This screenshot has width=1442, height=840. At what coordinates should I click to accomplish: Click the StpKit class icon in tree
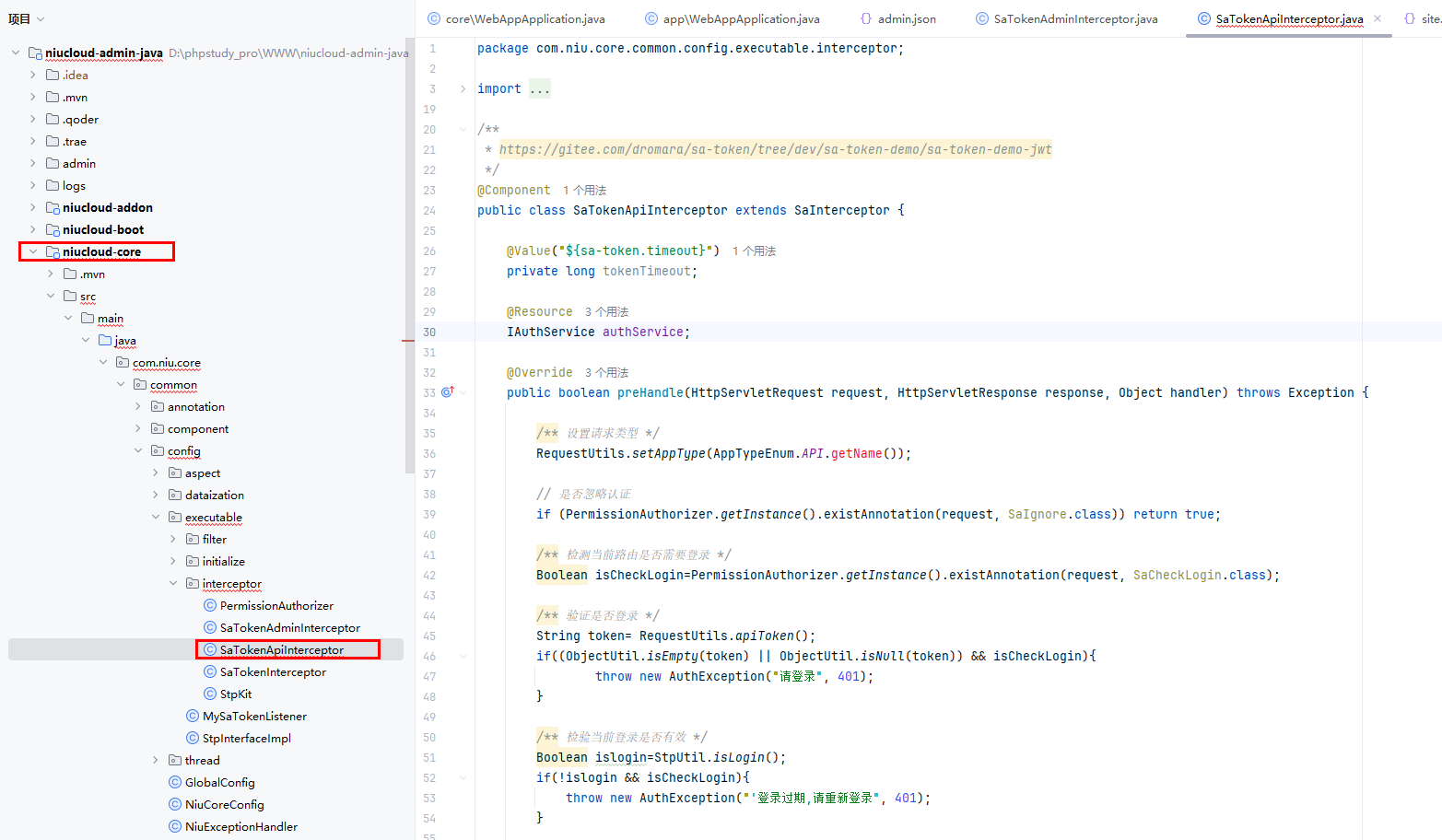(x=210, y=694)
